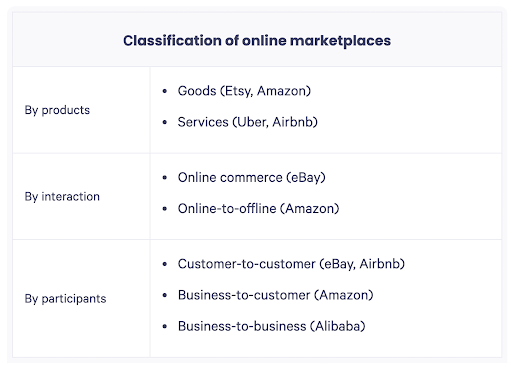
Task: Click 'Business-to-customer (Amazon)' list item
Action: [275, 295]
